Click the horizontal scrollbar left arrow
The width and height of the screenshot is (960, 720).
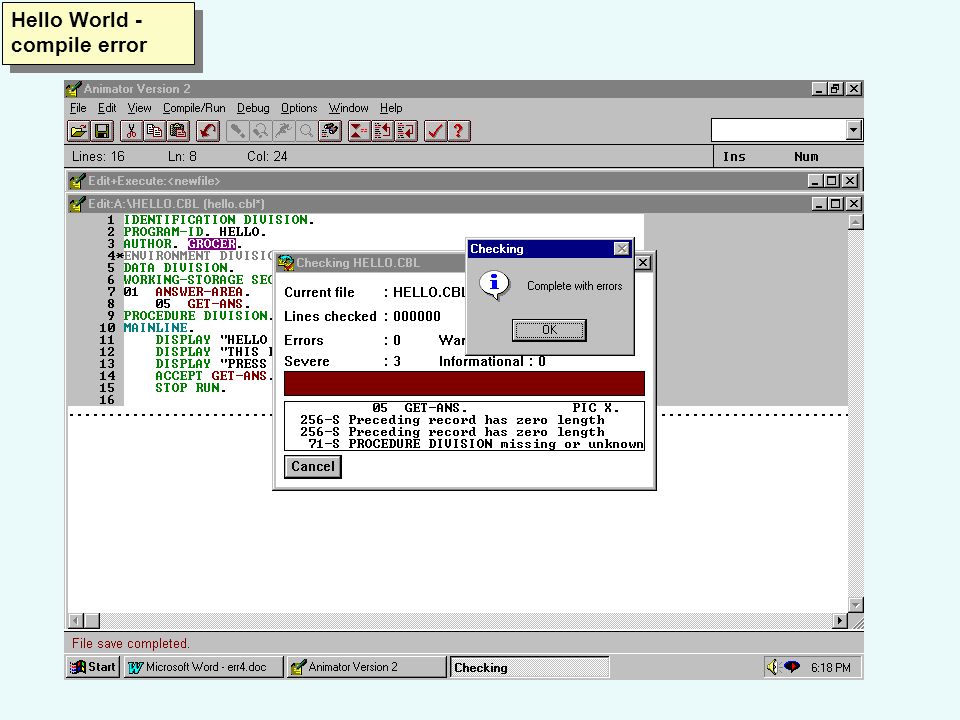pos(75,621)
